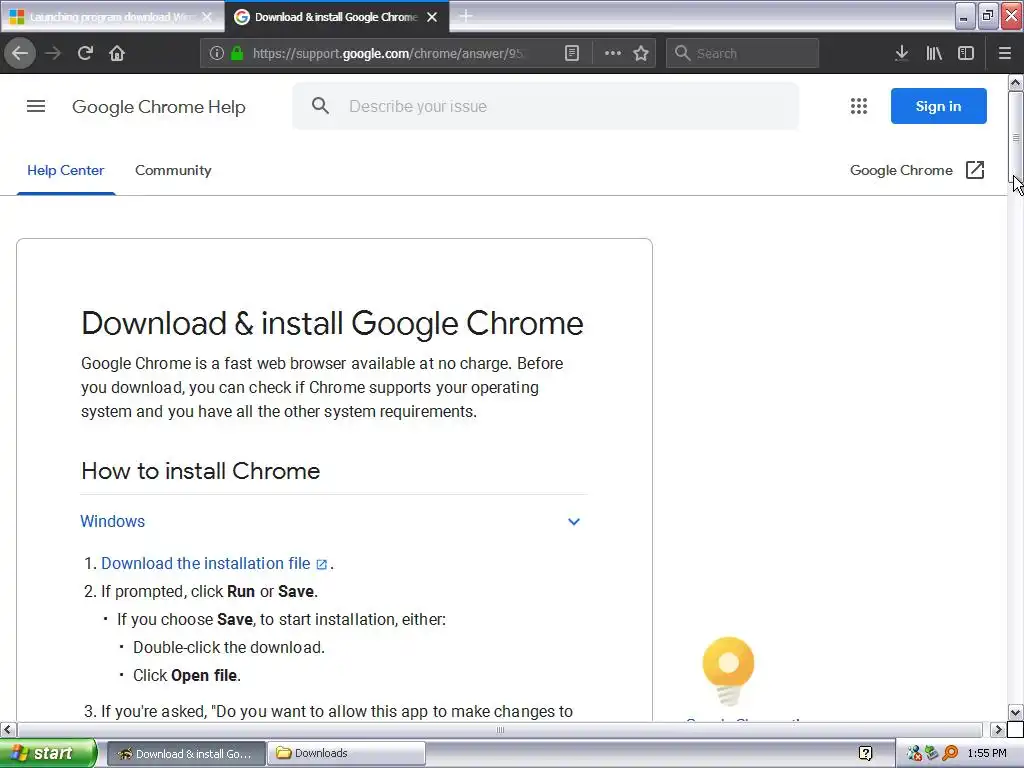Open the Windows start button

click(48, 753)
